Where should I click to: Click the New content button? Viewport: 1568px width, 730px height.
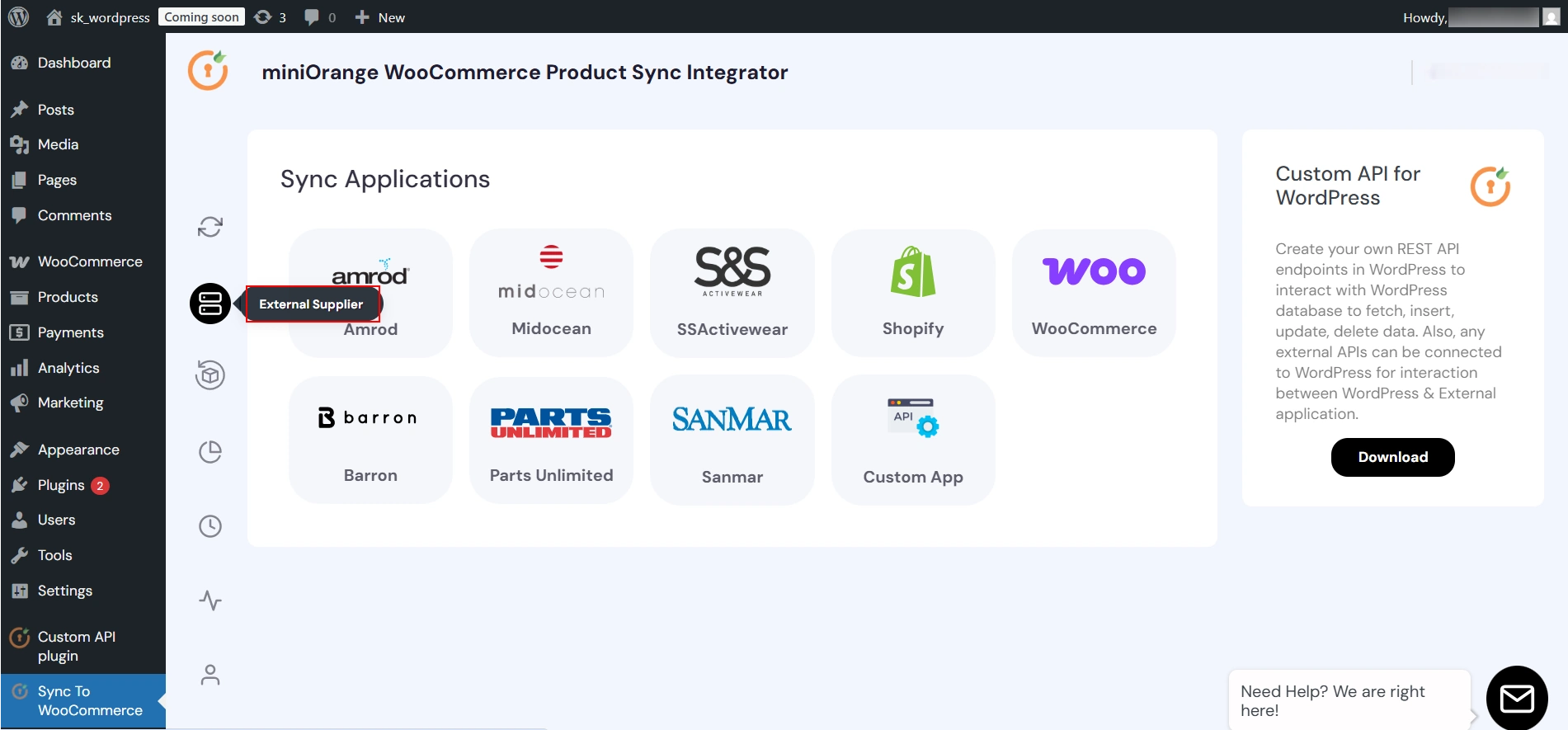380,17
